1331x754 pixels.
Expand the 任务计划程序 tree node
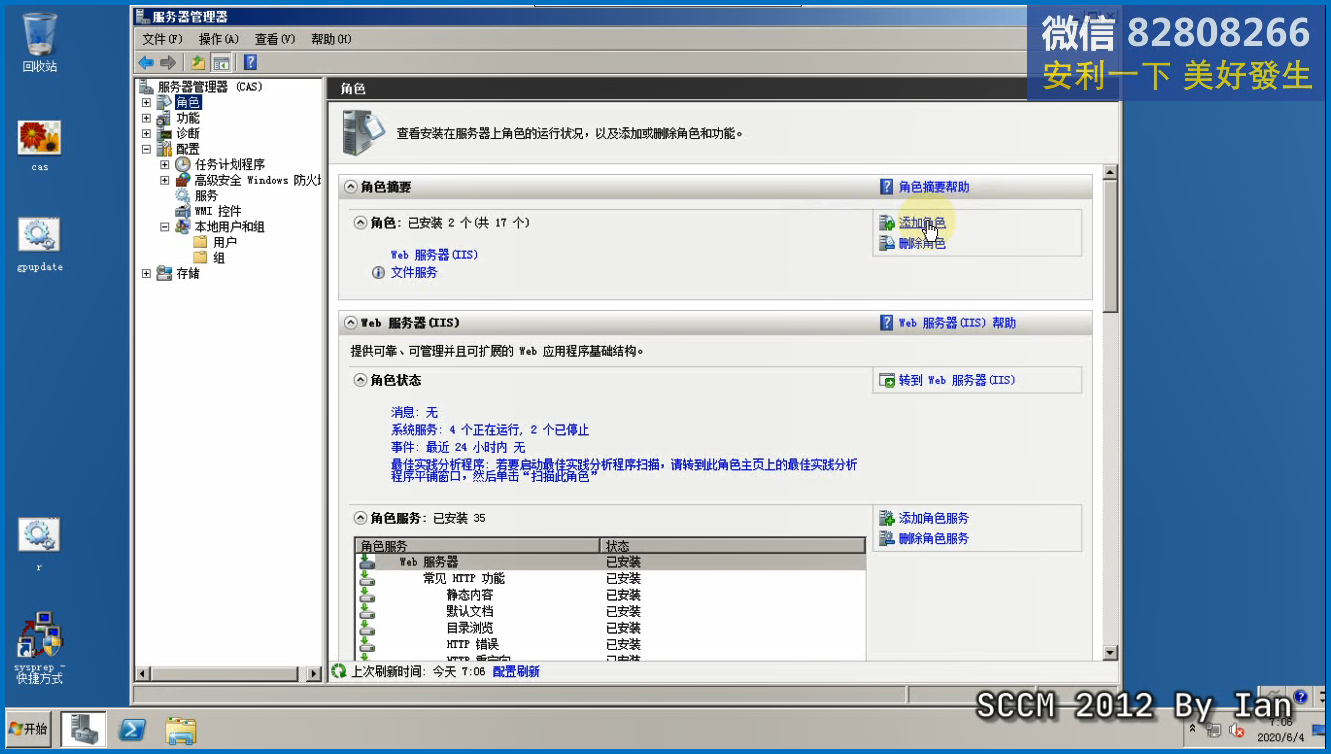(165, 164)
